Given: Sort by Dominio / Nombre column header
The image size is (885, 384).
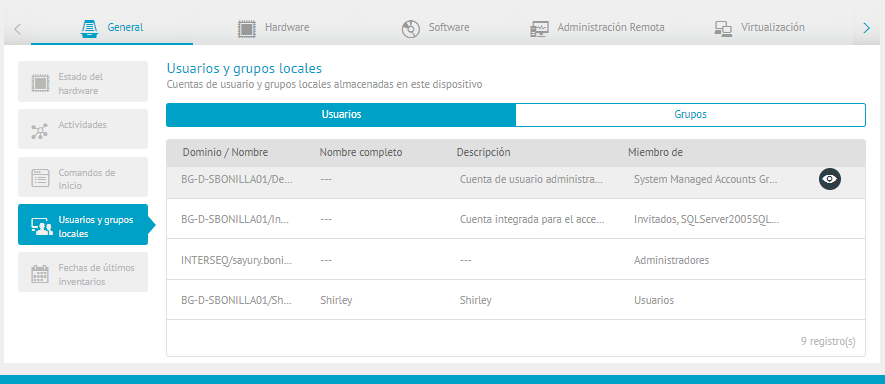Looking at the screenshot, I should point(225,152).
